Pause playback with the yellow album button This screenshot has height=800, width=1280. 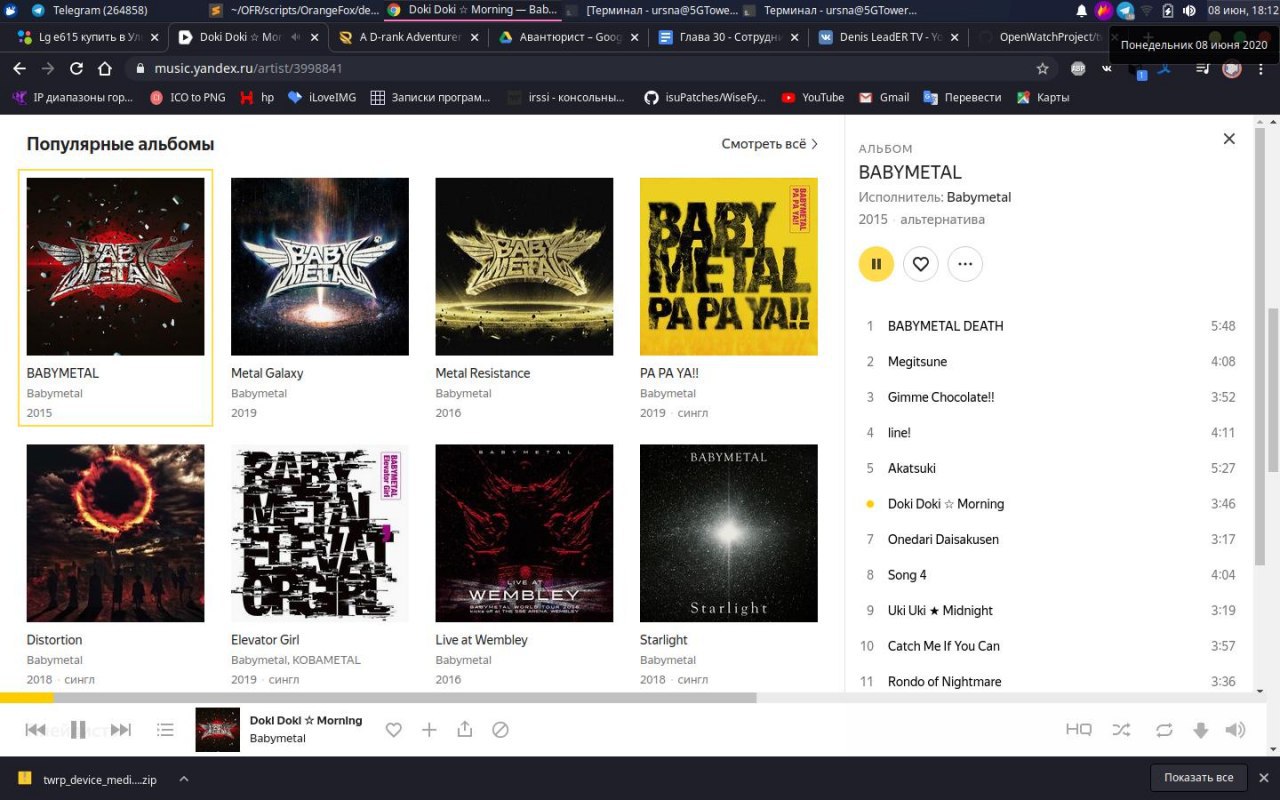point(876,264)
